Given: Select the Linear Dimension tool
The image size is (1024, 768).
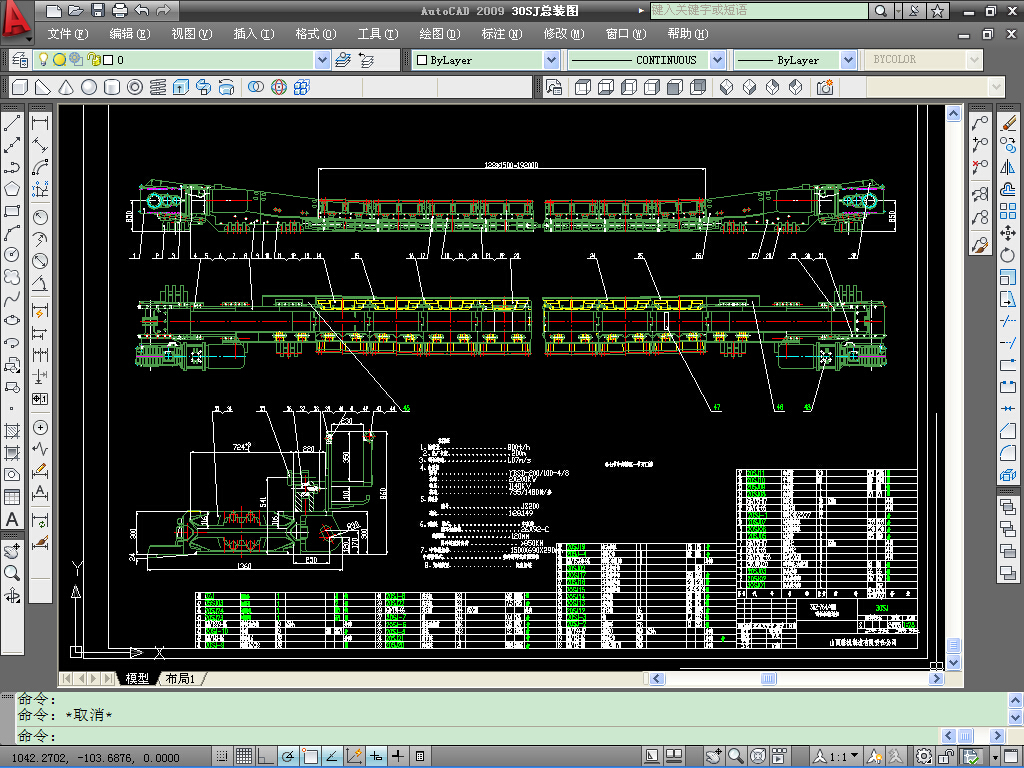Looking at the screenshot, I should (x=40, y=123).
